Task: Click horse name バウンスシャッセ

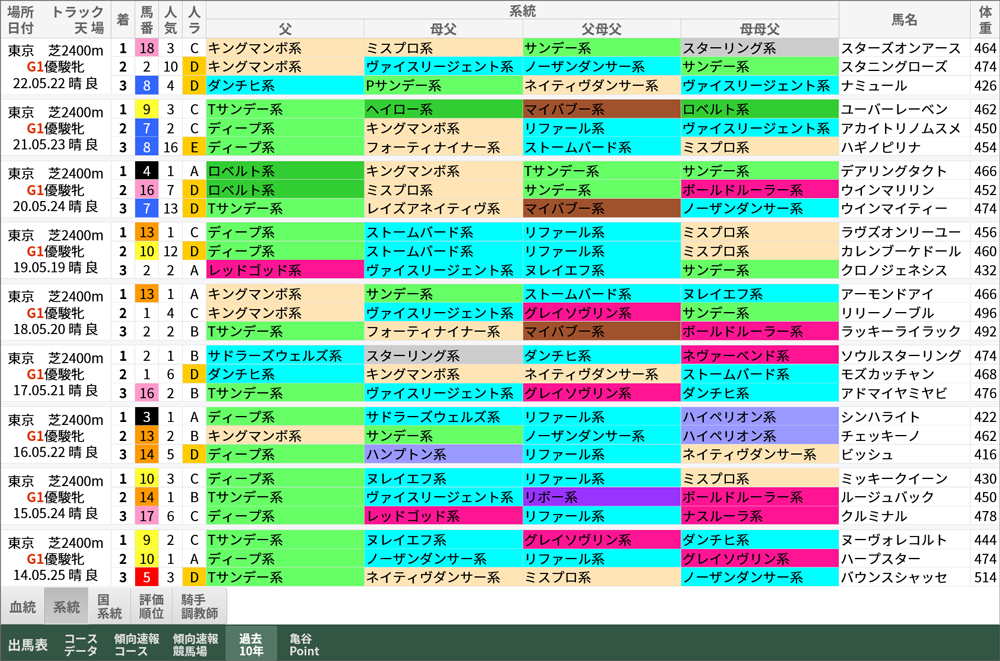Action: pyautogui.click(x=894, y=577)
